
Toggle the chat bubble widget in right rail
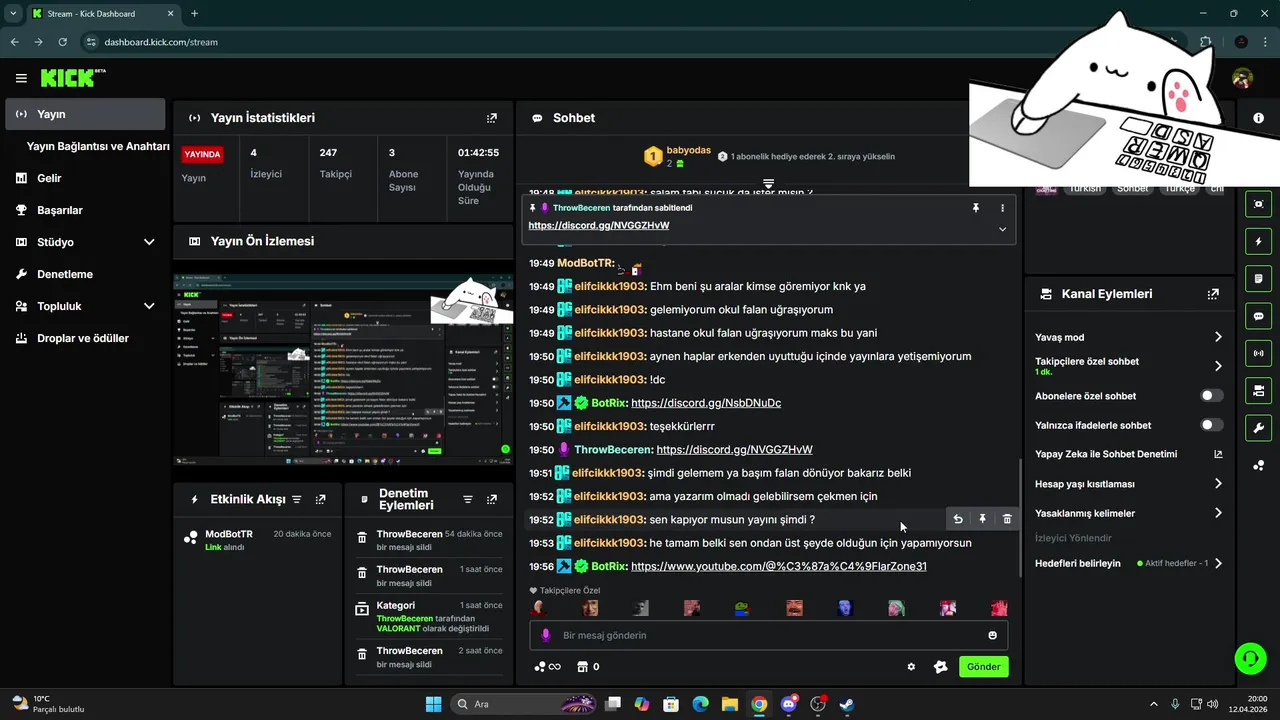[1258, 316]
